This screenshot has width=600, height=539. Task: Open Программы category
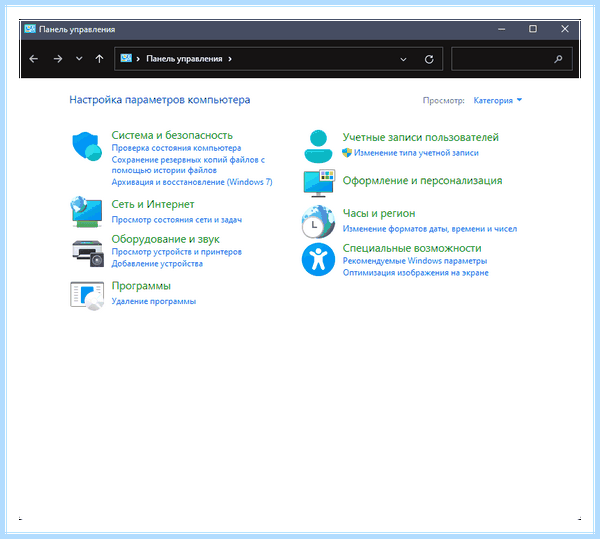pyautogui.click(x=141, y=286)
